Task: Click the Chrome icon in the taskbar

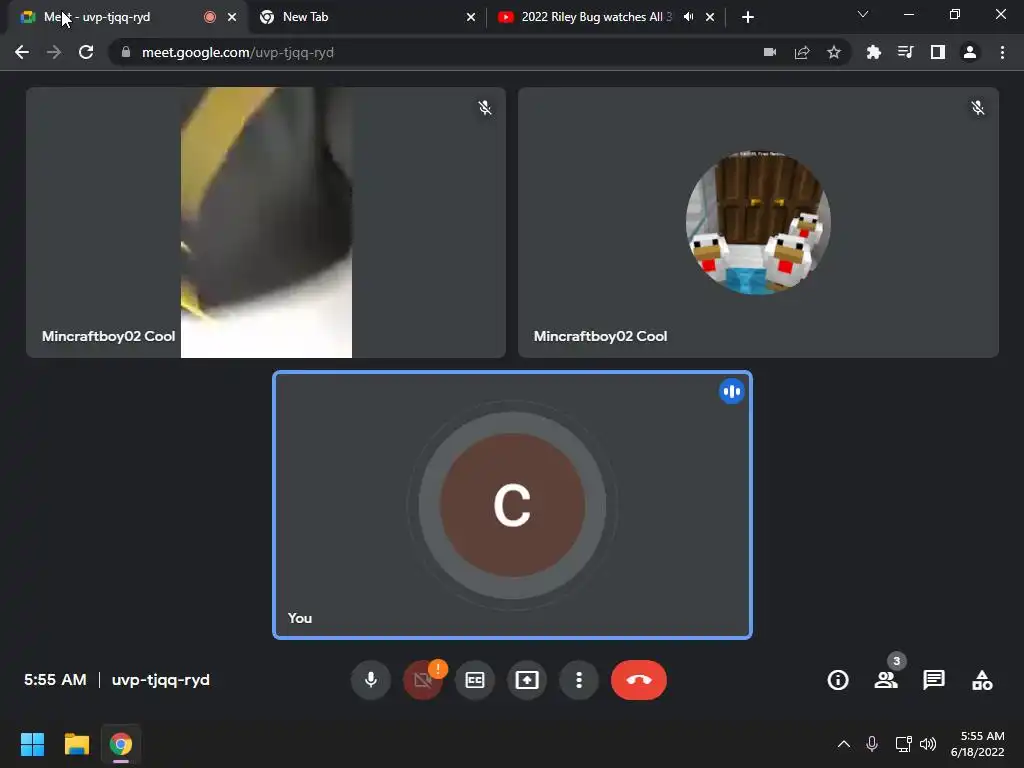Action: (x=121, y=744)
